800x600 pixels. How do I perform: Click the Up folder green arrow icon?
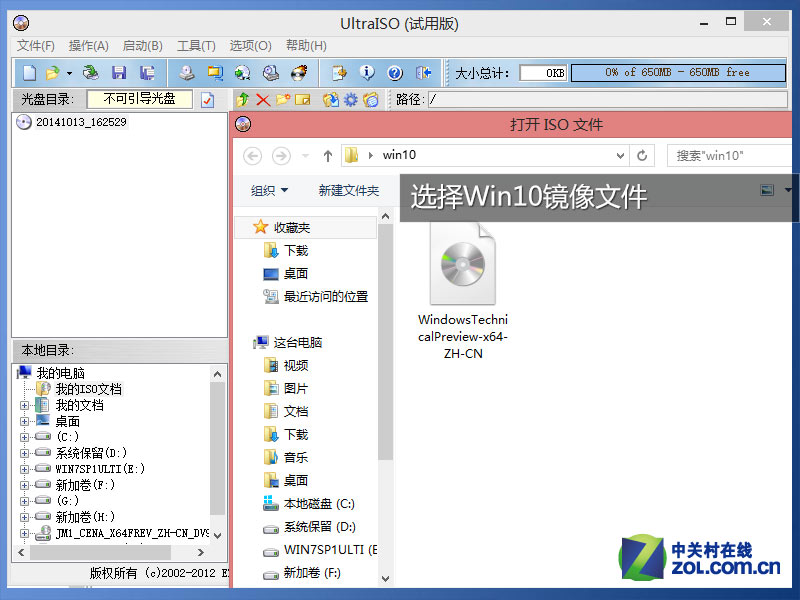pos(243,99)
